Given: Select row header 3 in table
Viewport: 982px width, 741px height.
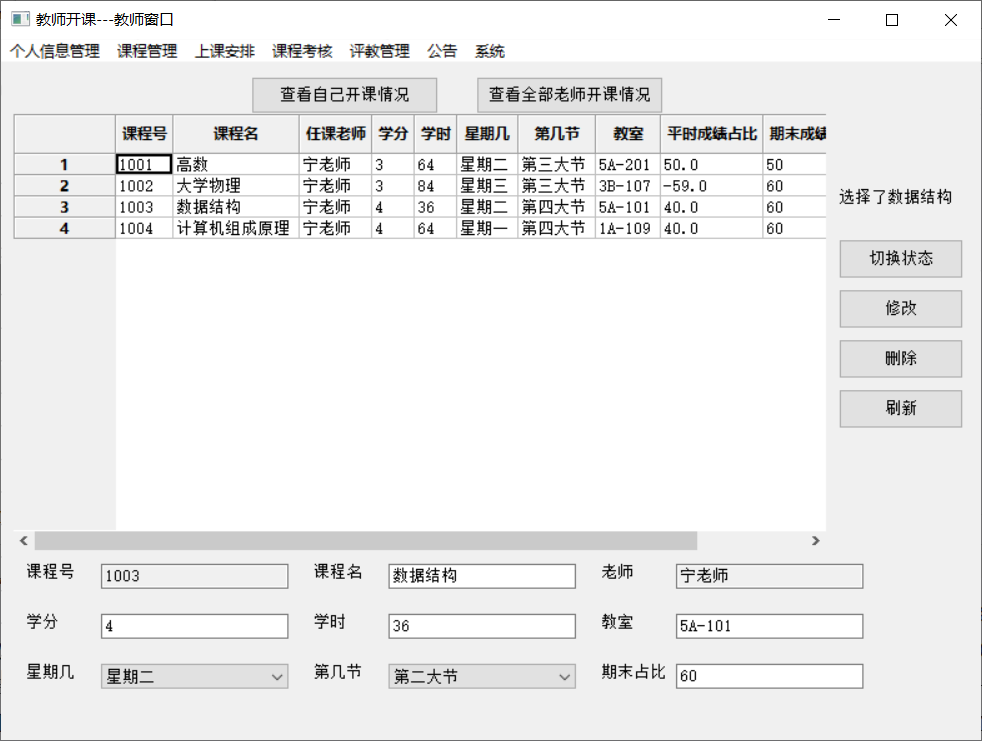Looking at the screenshot, I should (65, 207).
